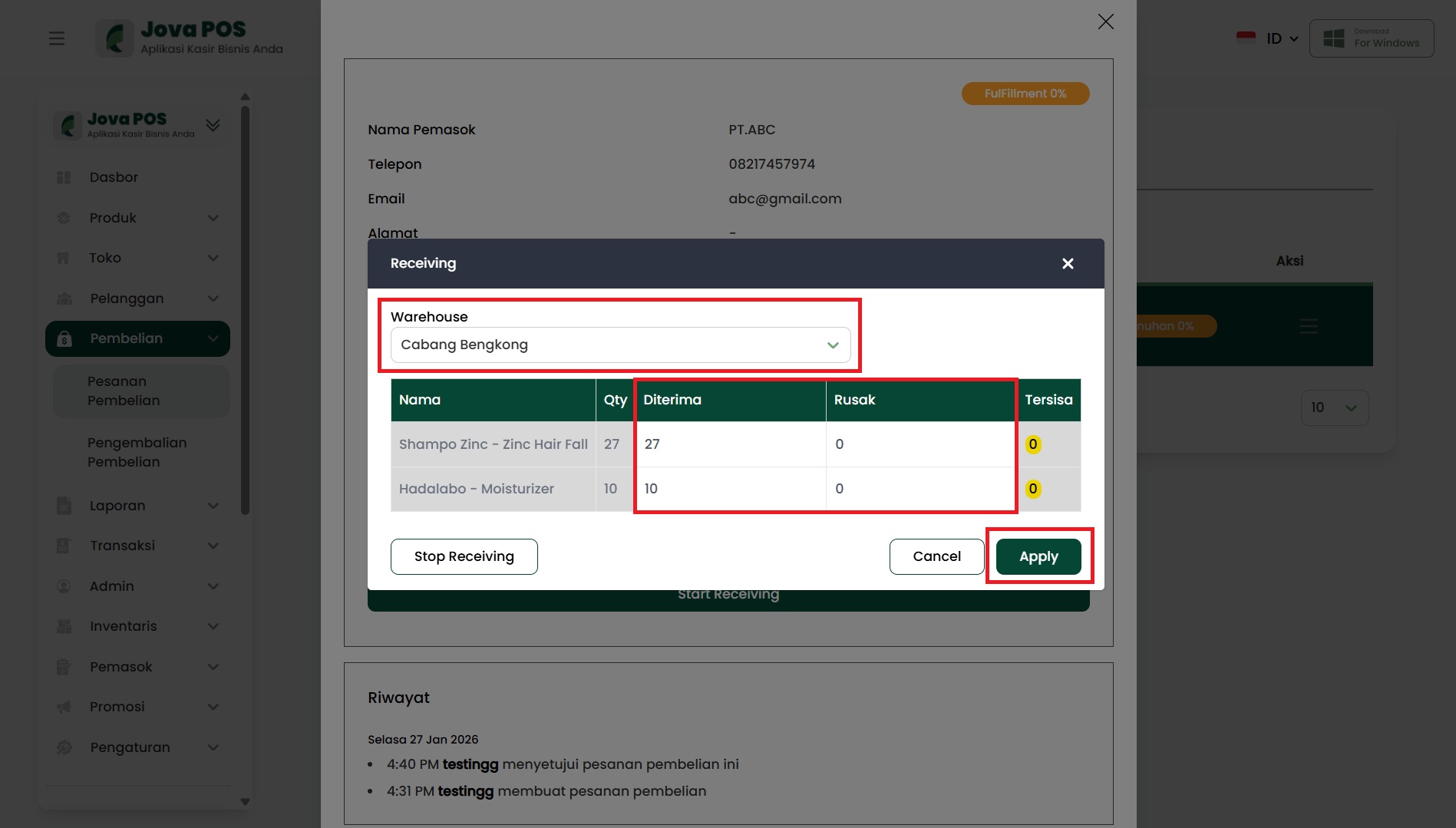Click the Promosi megaphone icon
This screenshot has width=1456, height=828.
(x=64, y=707)
